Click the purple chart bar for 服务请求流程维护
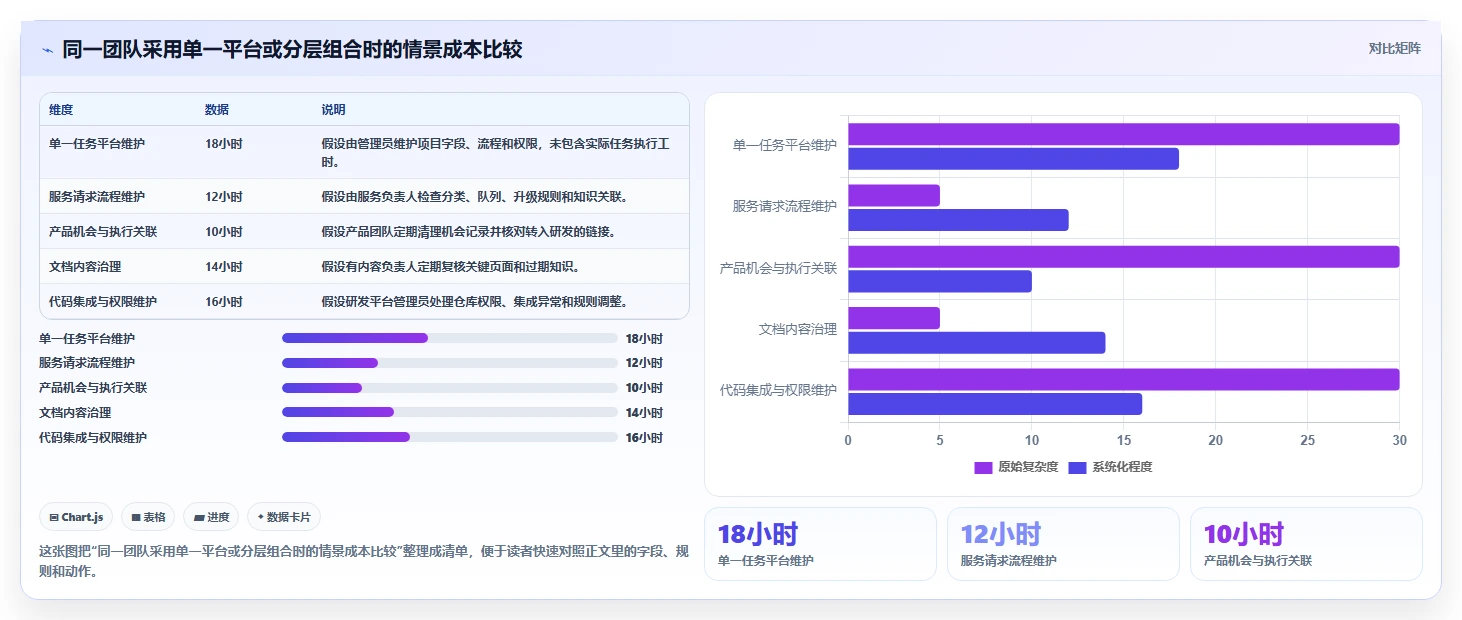The width and height of the screenshot is (1462, 620). pyautogui.click(x=894, y=195)
